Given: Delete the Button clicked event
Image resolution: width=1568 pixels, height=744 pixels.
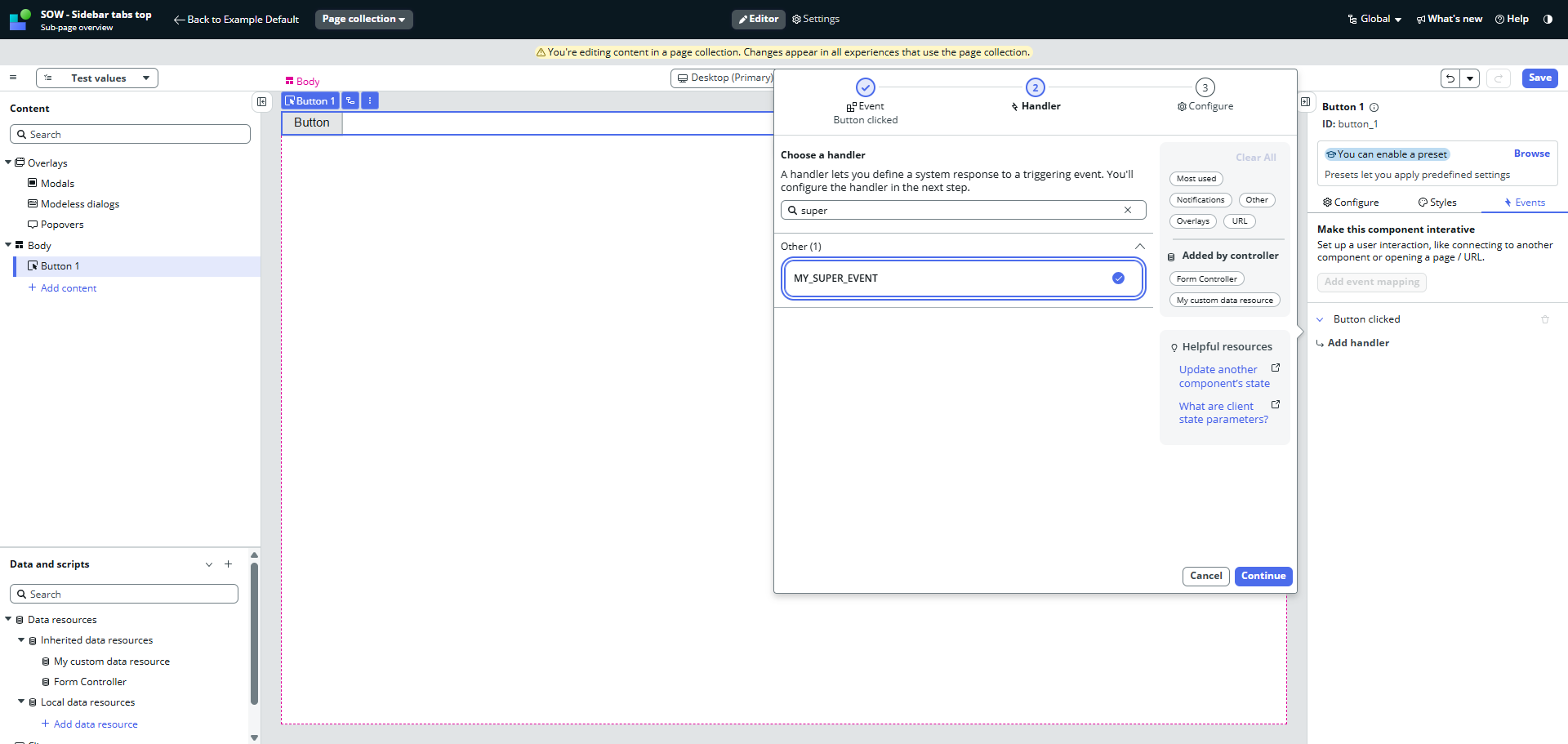Looking at the screenshot, I should pos(1544,319).
